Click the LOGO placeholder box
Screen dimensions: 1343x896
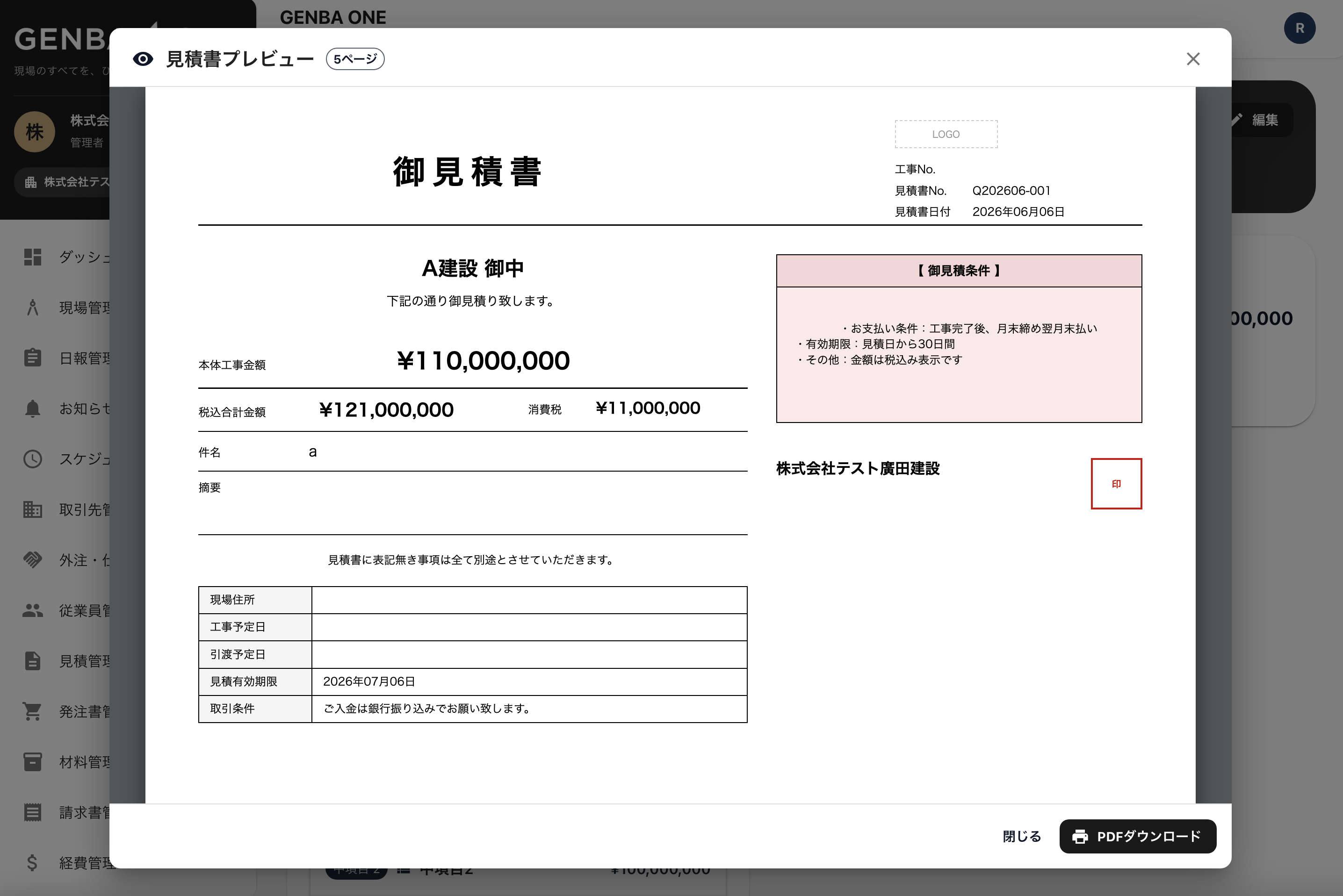point(946,134)
